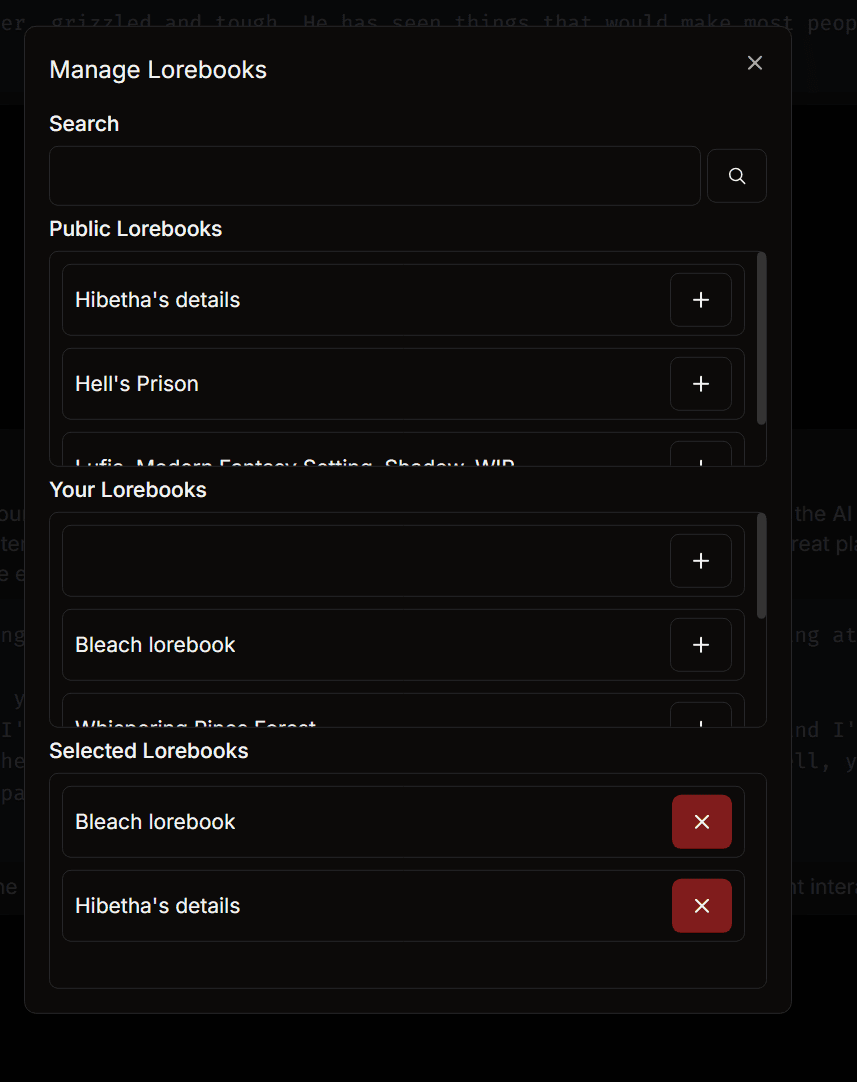Remove Hibetha's details from Selected Lorebooks
Viewport: 857px width, 1082px height.
tap(702, 906)
